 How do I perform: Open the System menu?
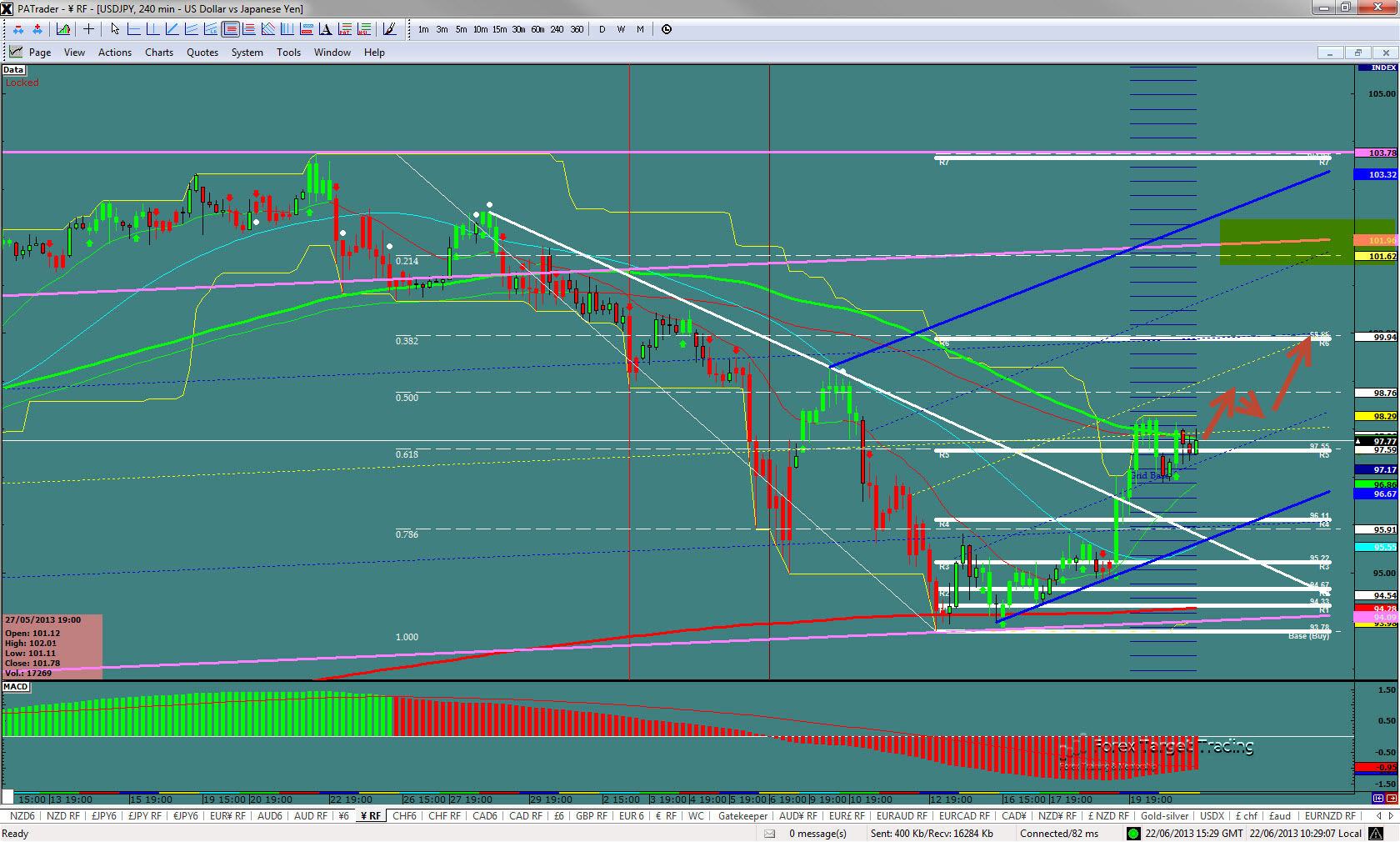pos(247,53)
